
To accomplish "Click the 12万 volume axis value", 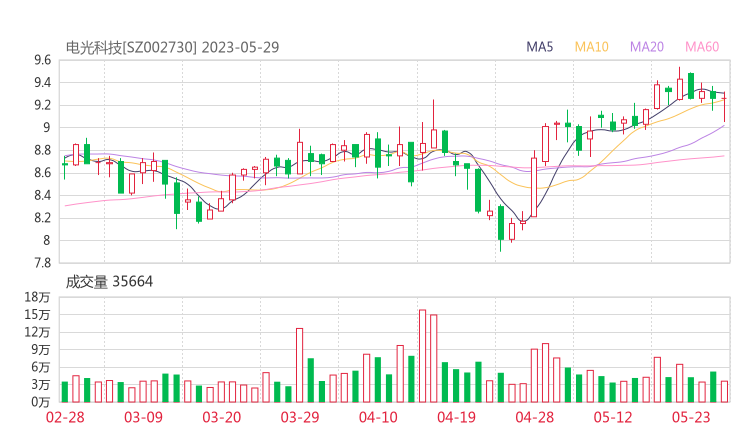I will 37,332.
